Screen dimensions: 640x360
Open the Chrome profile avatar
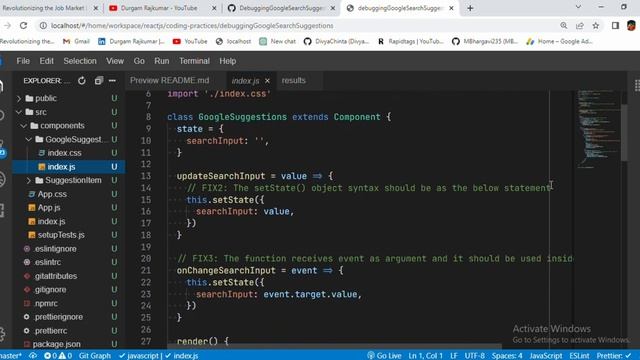click(x=631, y=25)
